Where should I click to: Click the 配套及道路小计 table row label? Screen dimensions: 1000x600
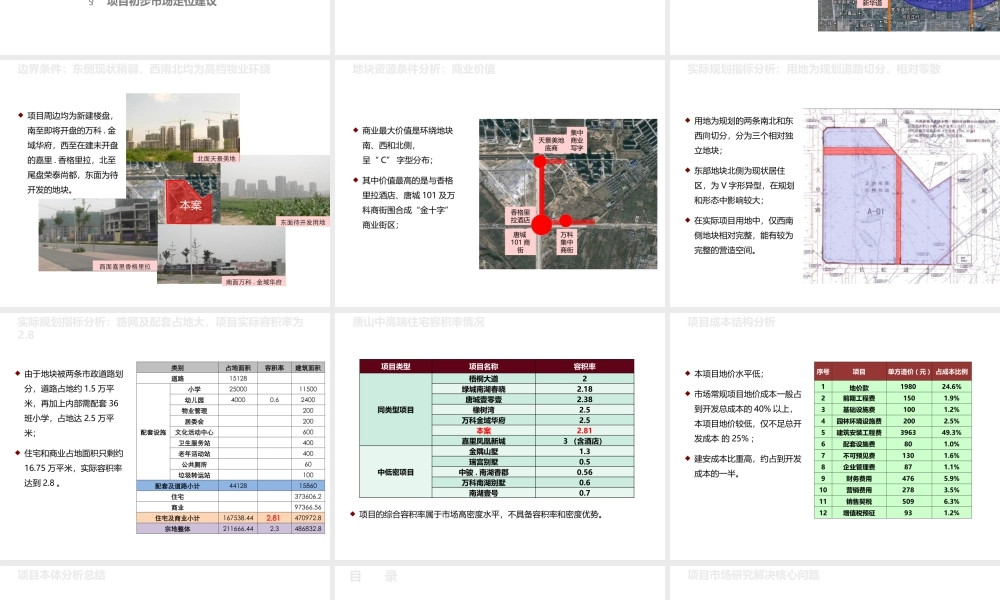point(177,486)
